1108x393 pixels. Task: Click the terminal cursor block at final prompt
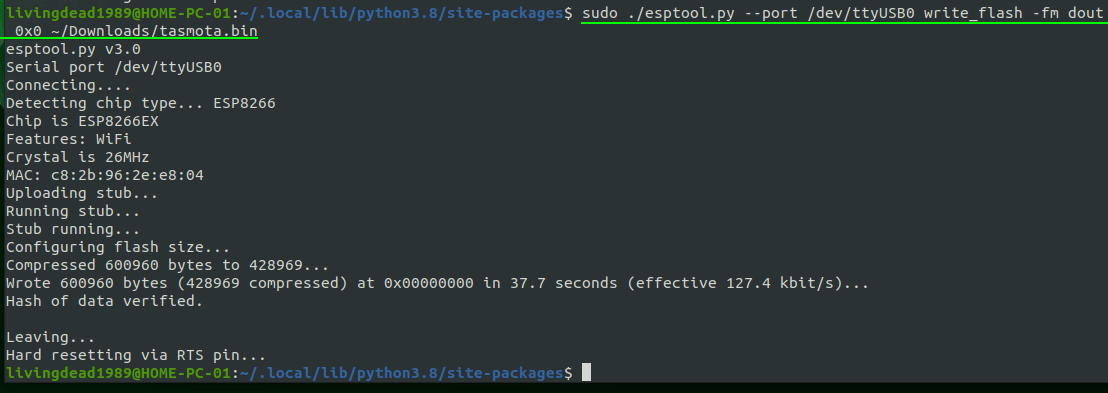(x=586, y=373)
